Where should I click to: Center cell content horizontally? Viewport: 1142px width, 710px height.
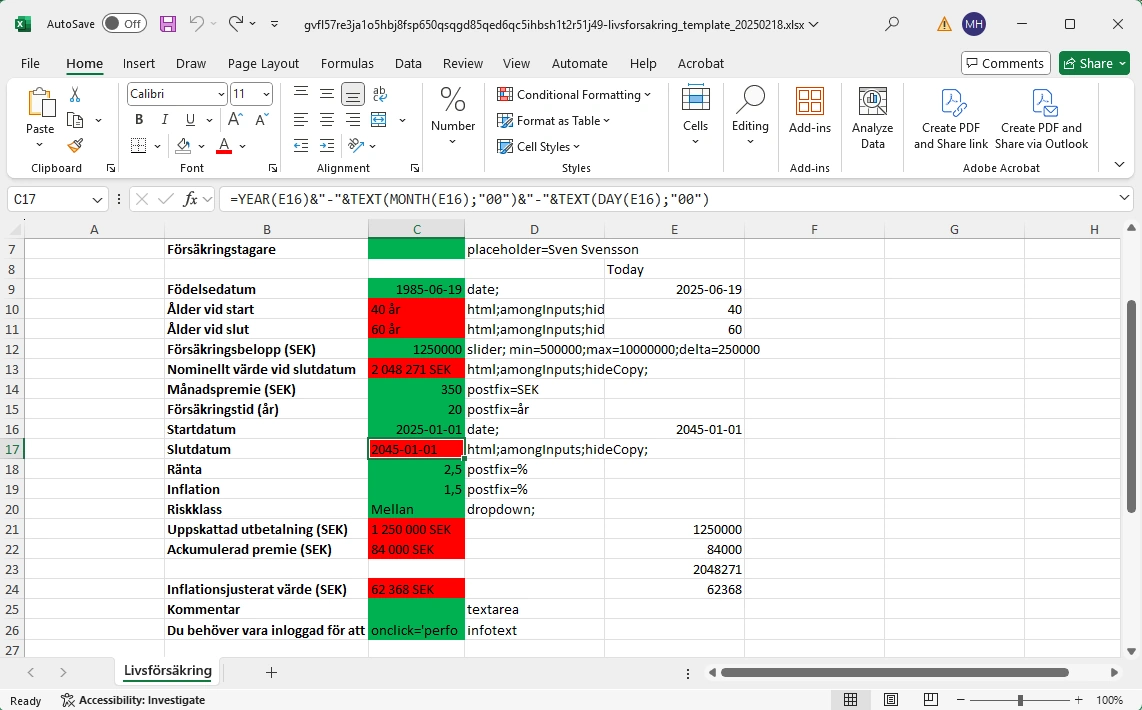tap(327, 119)
